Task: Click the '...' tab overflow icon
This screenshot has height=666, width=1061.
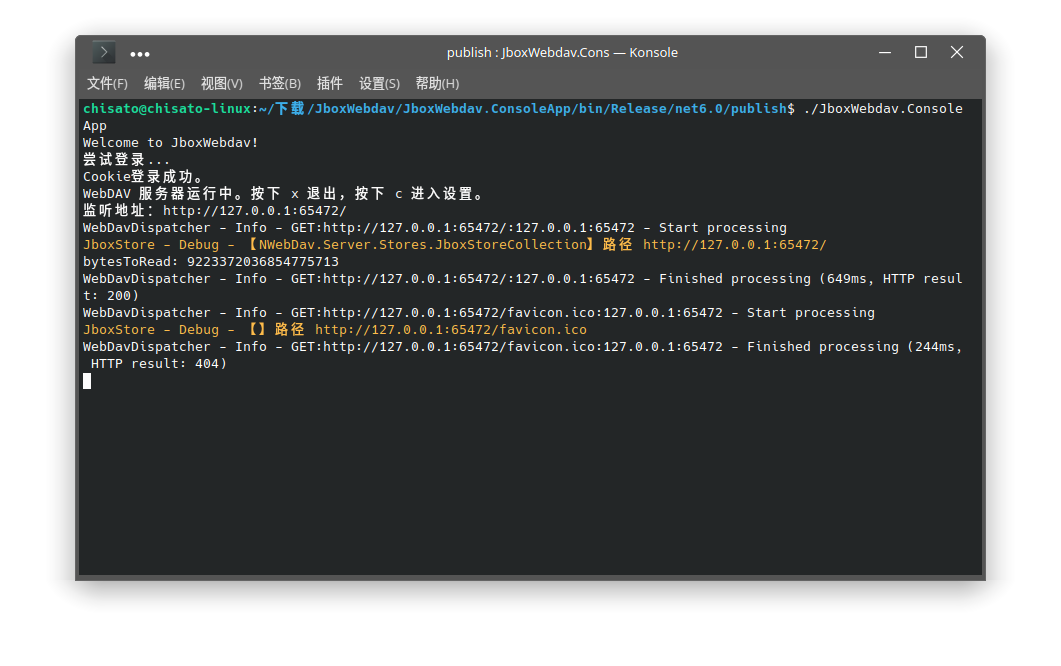Action: pyautogui.click(x=139, y=53)
